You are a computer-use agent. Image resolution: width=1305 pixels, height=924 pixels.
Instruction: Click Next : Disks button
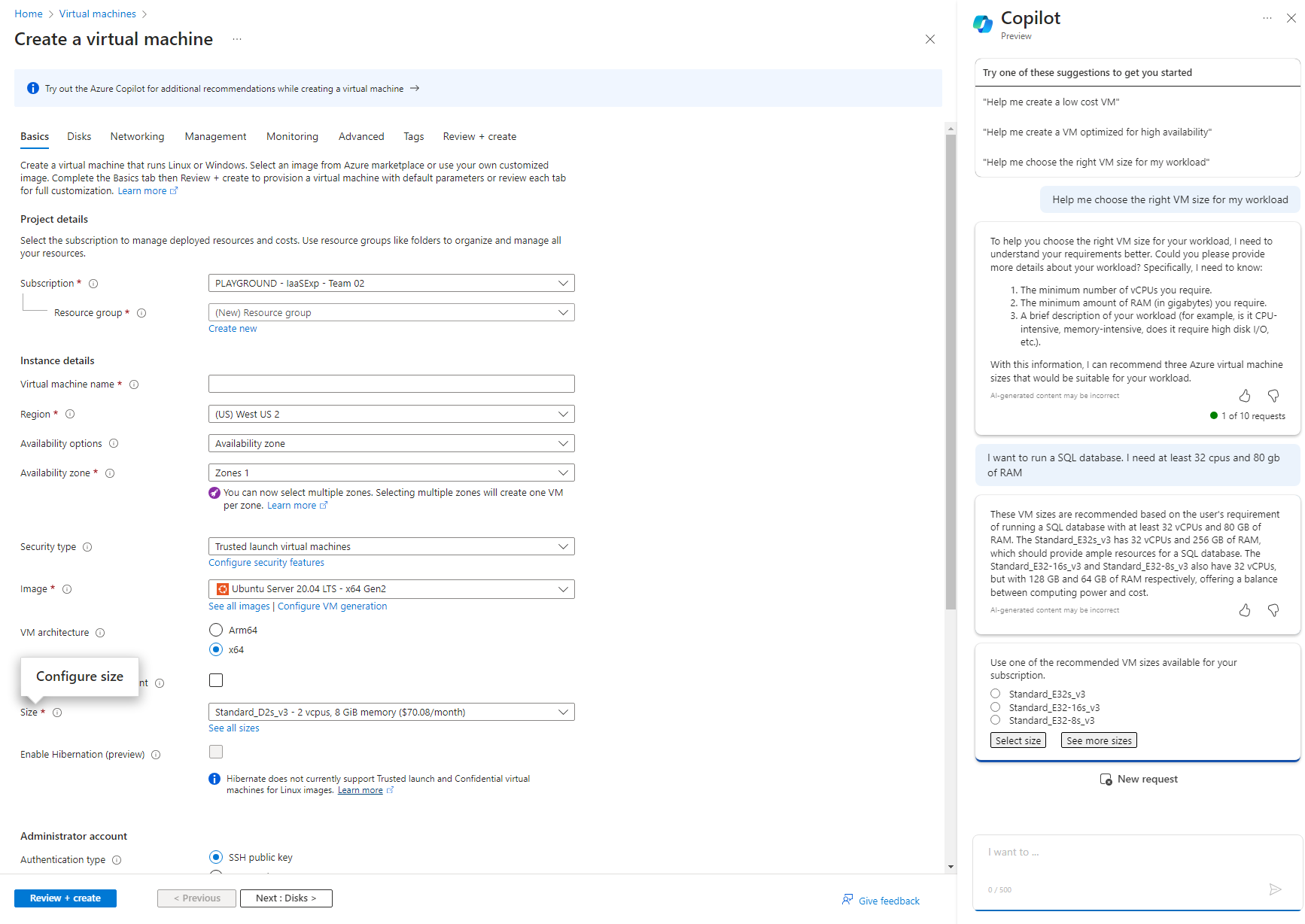(286, 898)
